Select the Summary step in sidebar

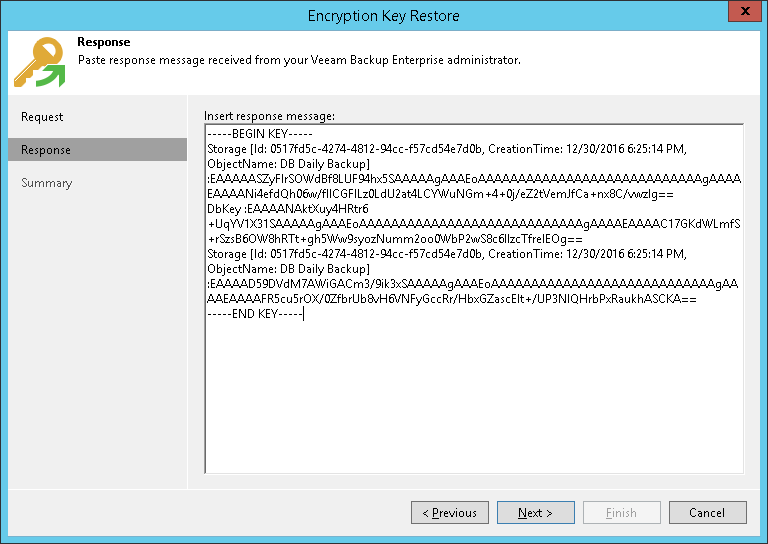point(47,183)
